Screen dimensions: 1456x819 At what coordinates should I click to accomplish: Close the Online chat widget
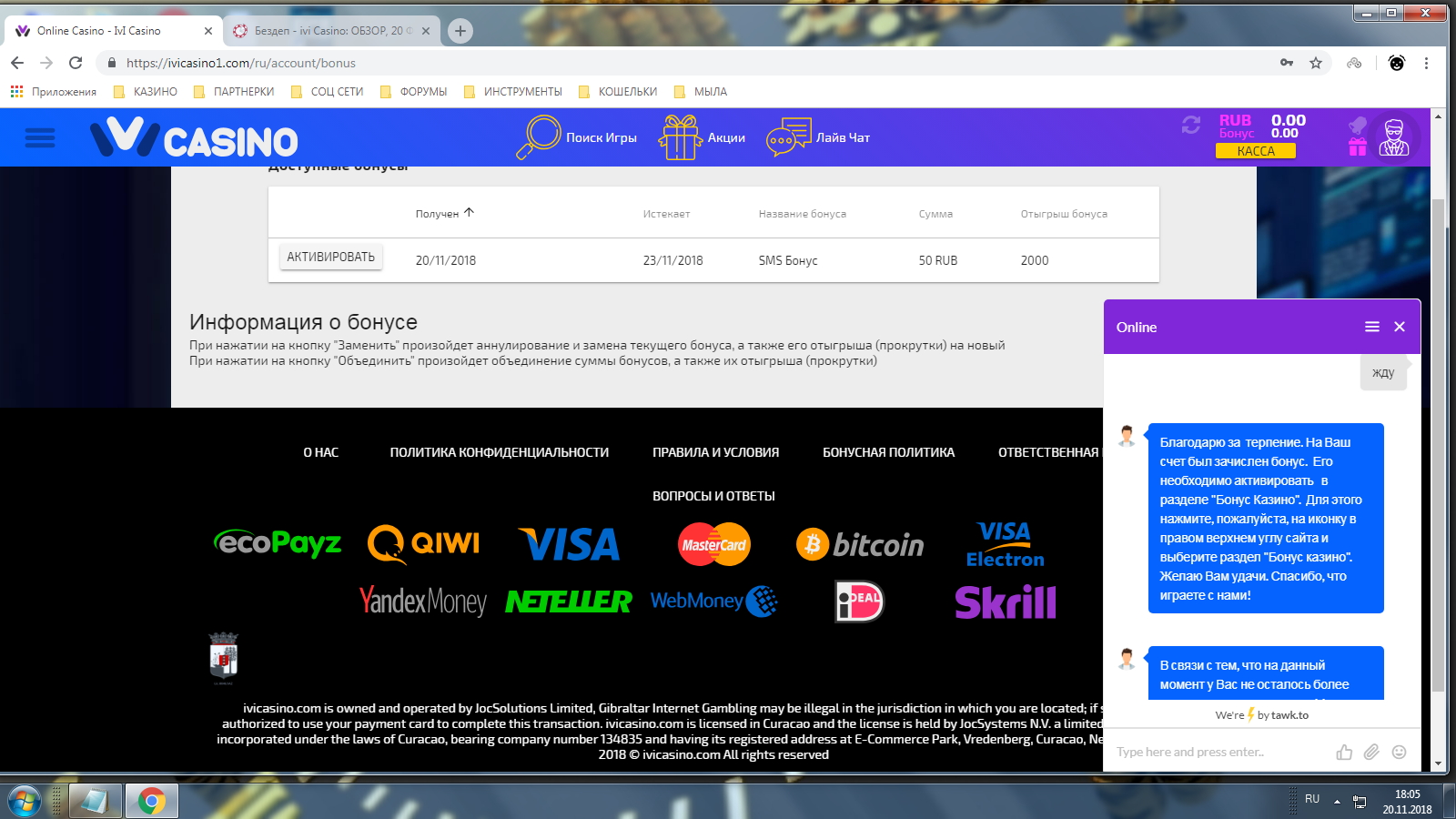1400,327
